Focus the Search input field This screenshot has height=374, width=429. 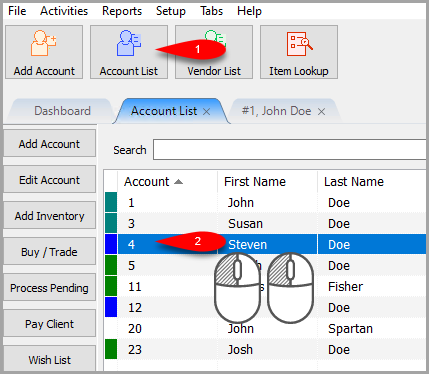coord(289,150)
